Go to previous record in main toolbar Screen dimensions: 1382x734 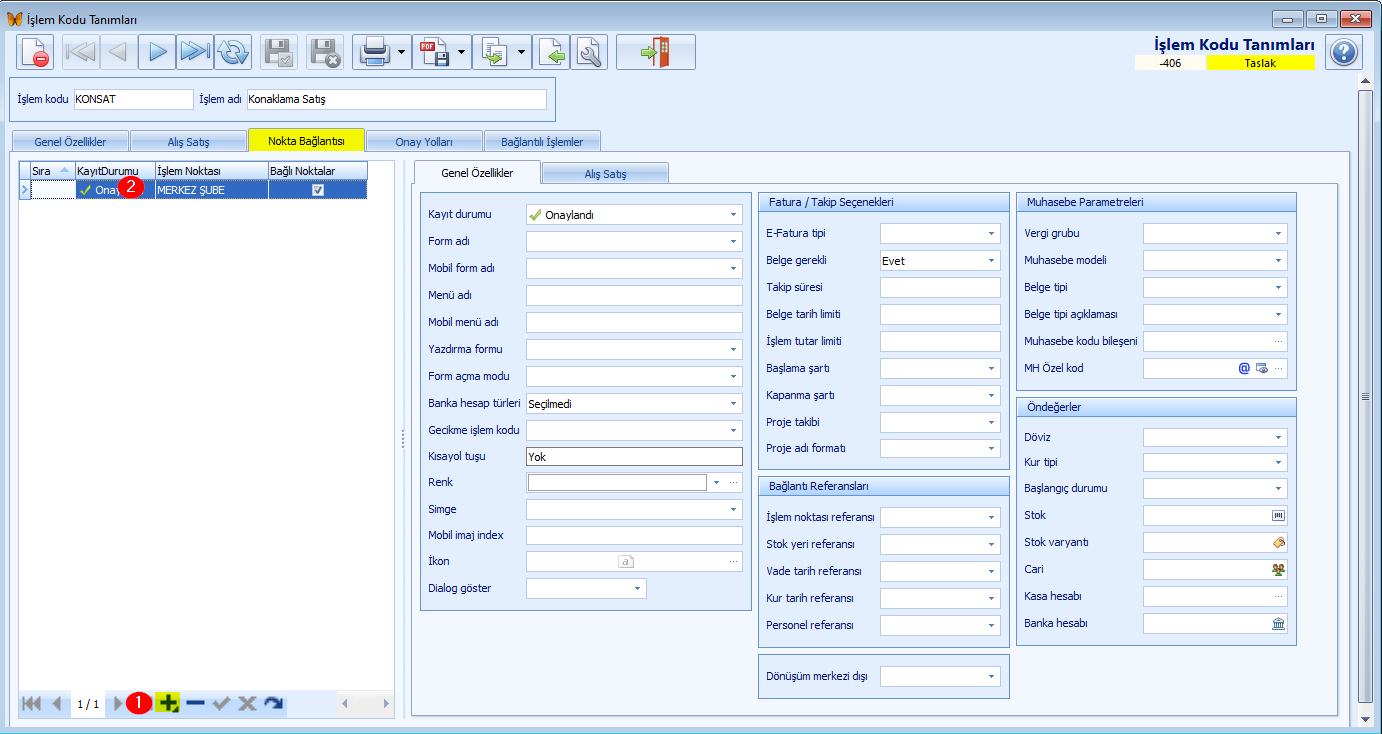pyautogui.click(x=119, y=52)
